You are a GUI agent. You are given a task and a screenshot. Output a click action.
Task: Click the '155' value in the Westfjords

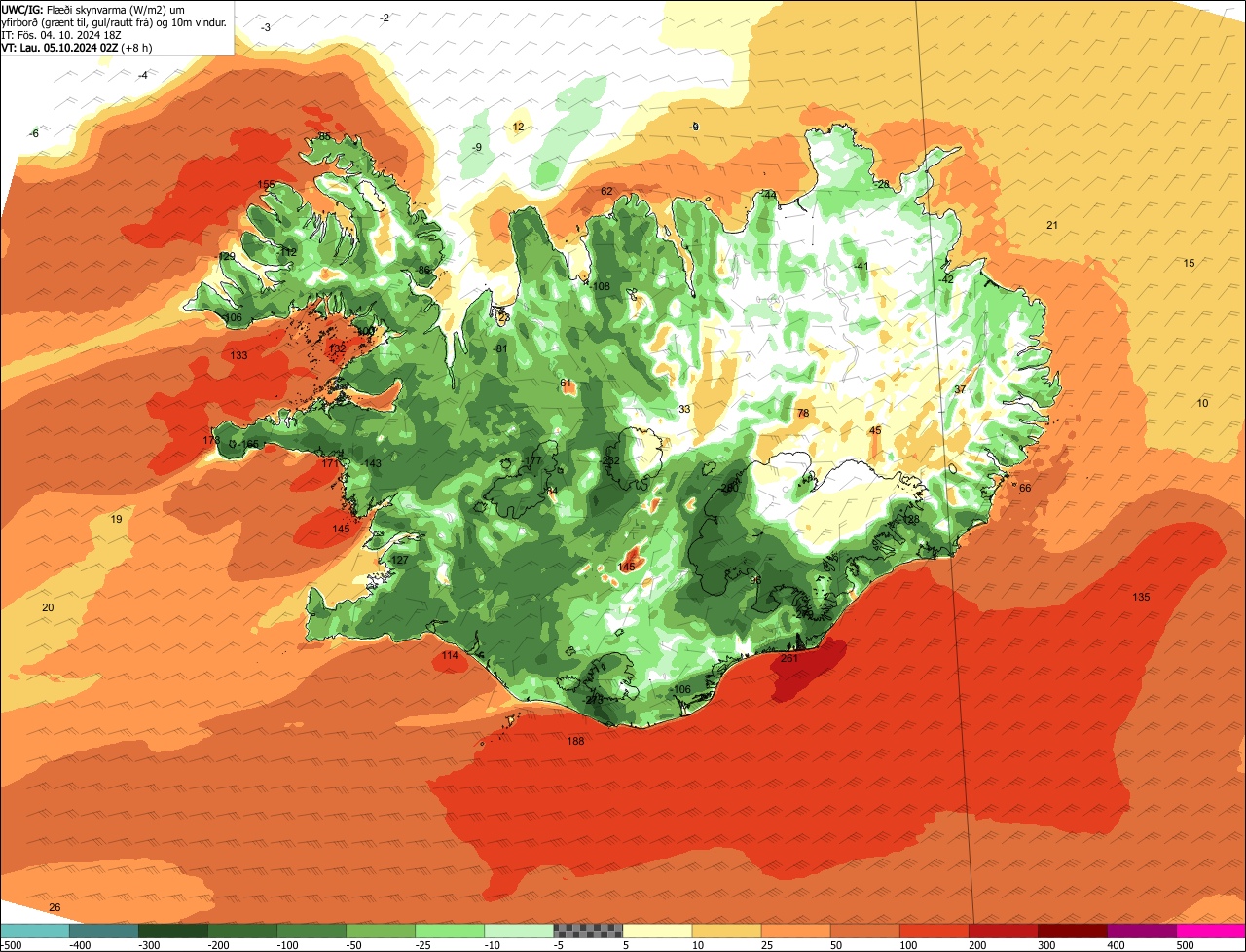coord(266,185)
